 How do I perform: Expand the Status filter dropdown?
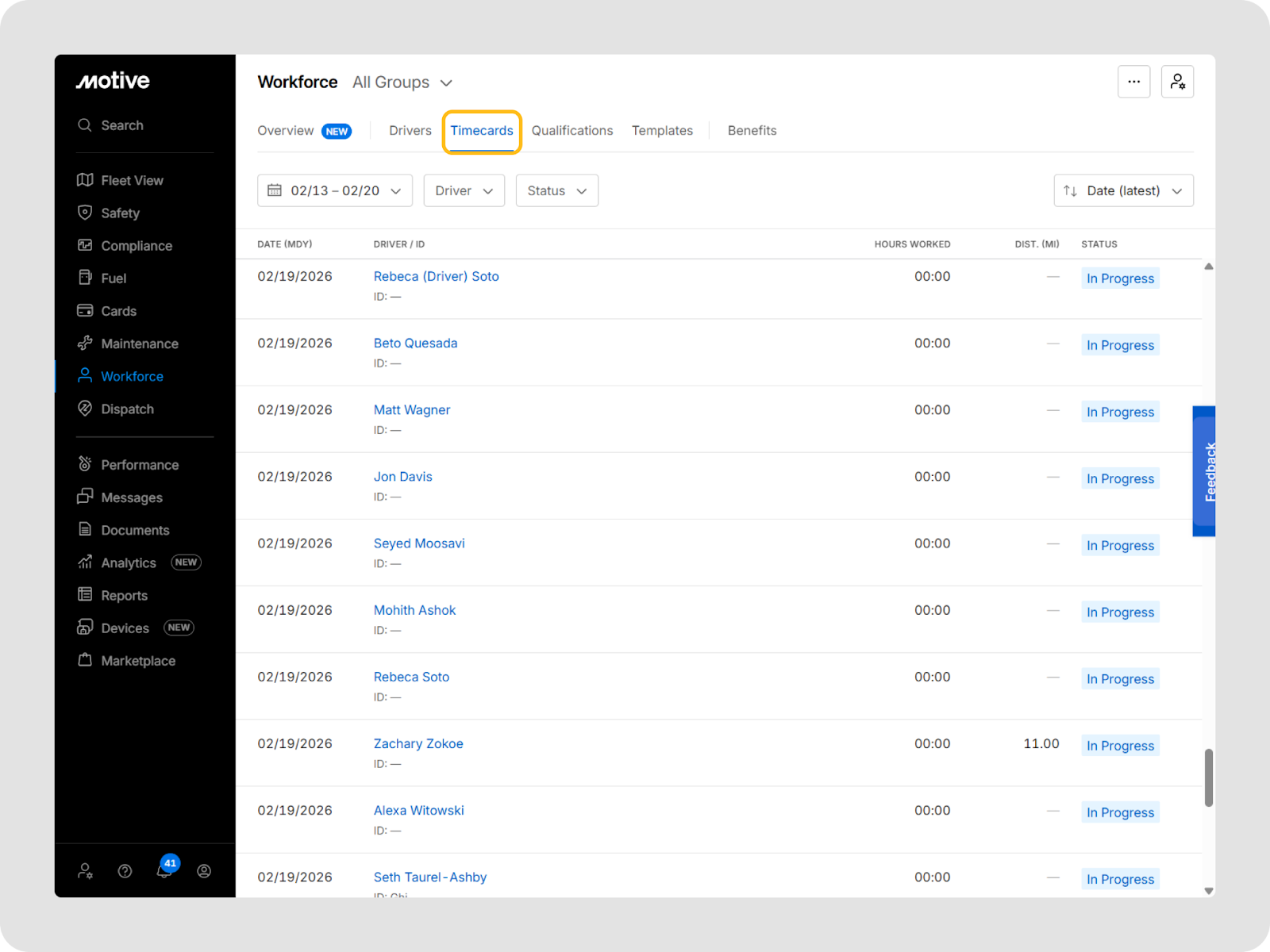pyautogui.click(x=556, y=190)
